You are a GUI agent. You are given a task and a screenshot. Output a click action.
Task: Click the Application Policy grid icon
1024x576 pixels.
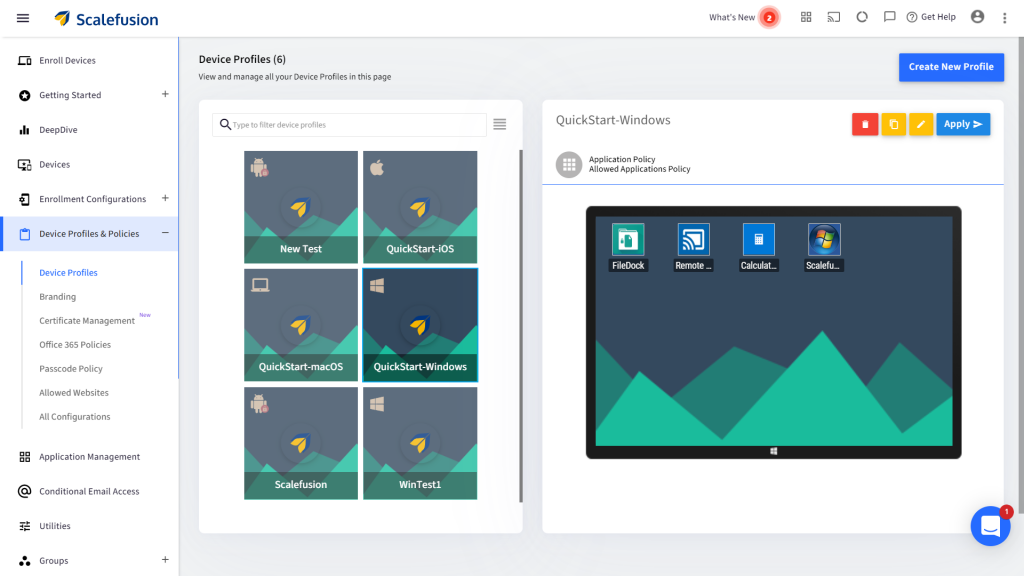[569, 165]
